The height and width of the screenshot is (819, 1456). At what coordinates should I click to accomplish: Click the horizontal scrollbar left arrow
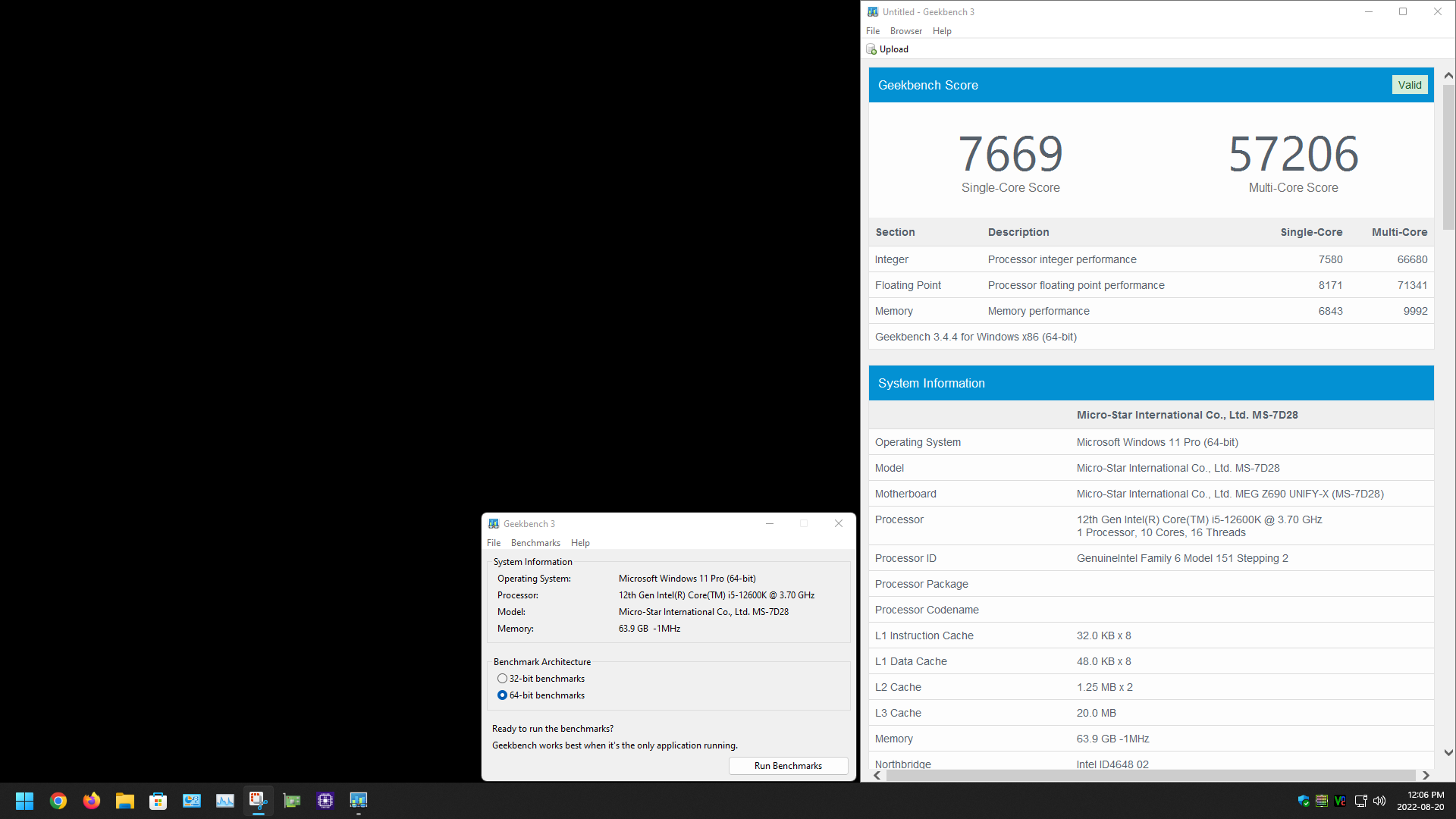[x=877, y=776]
